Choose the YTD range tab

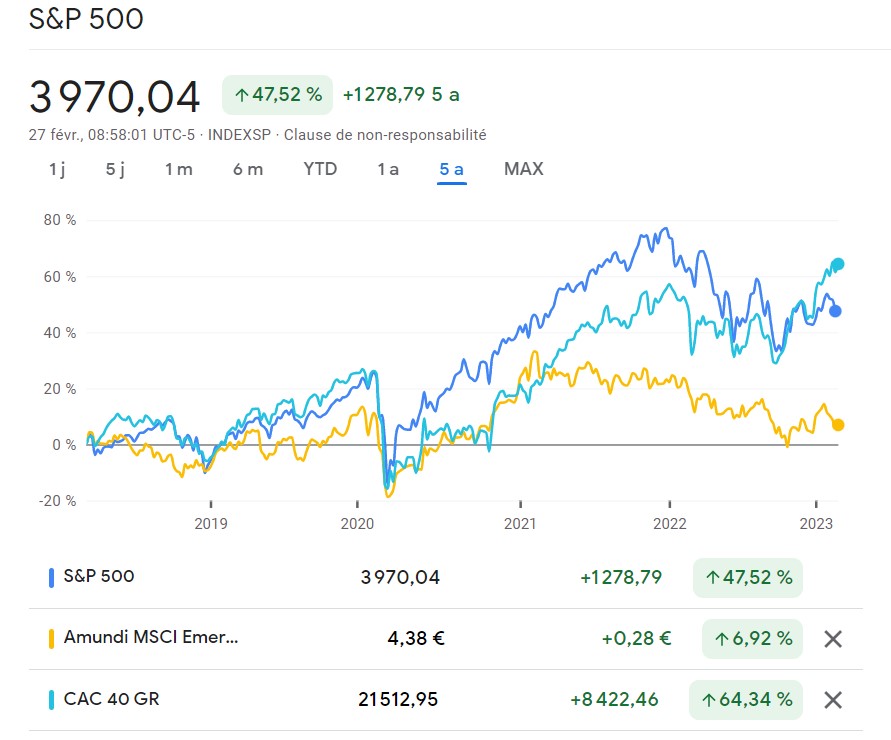(320, 169)
